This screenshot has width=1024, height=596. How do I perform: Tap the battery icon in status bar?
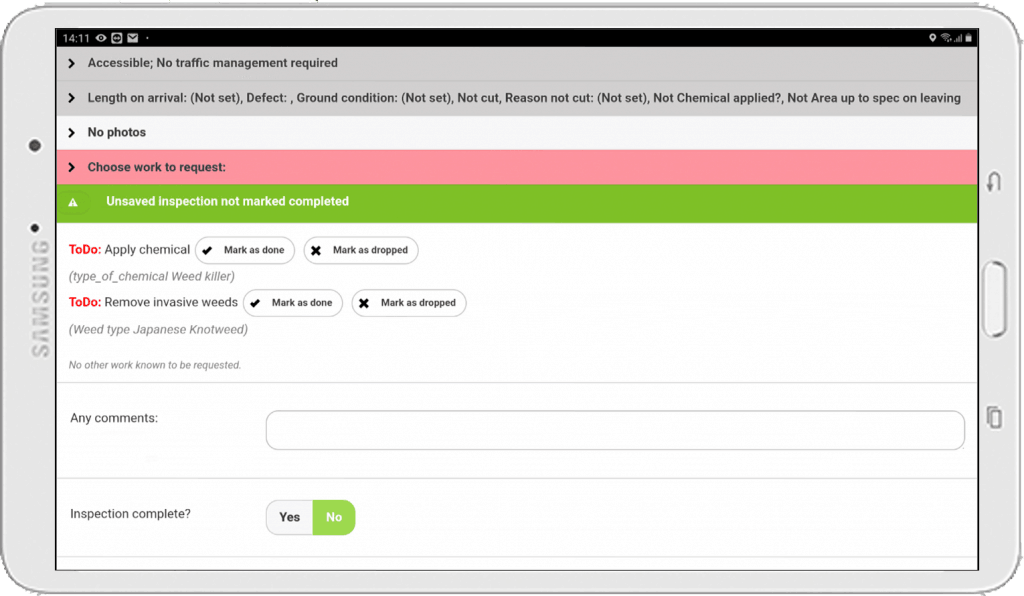click(x=969, y=38)
